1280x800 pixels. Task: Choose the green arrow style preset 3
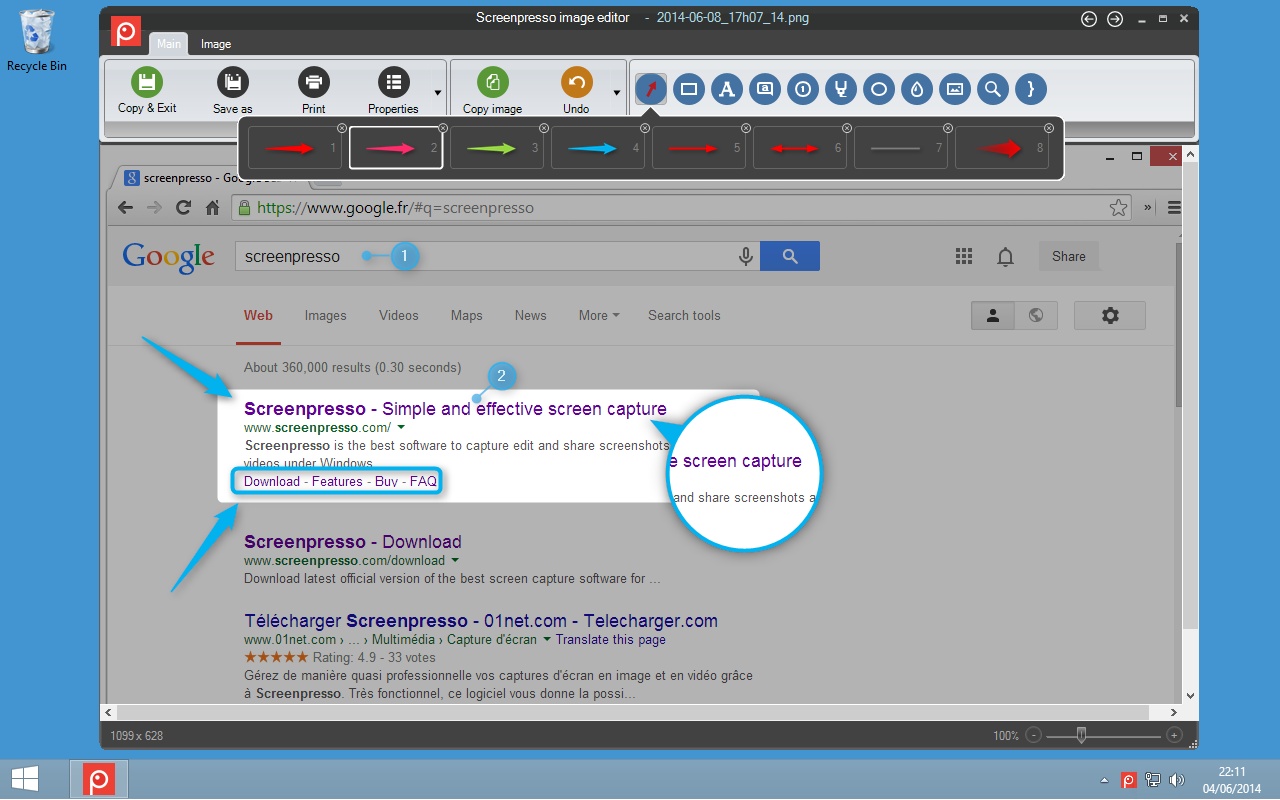point(497,148)
